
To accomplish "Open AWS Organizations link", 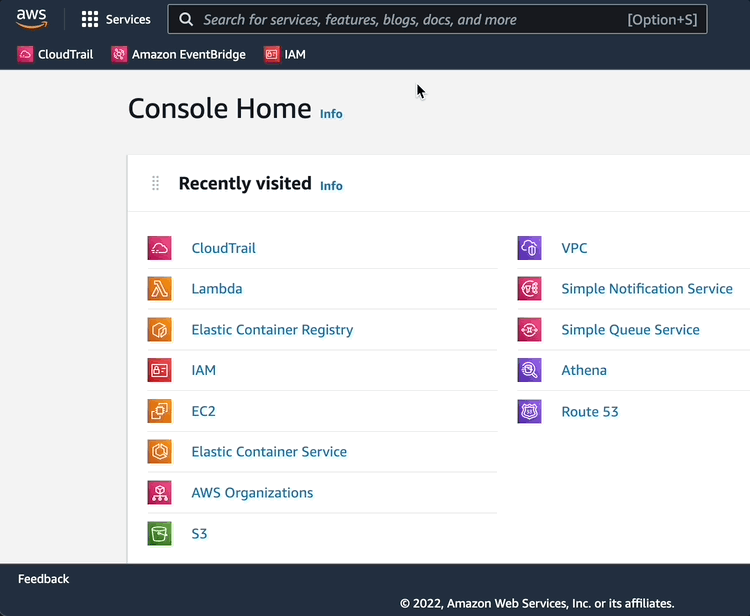I will [252, 493].
